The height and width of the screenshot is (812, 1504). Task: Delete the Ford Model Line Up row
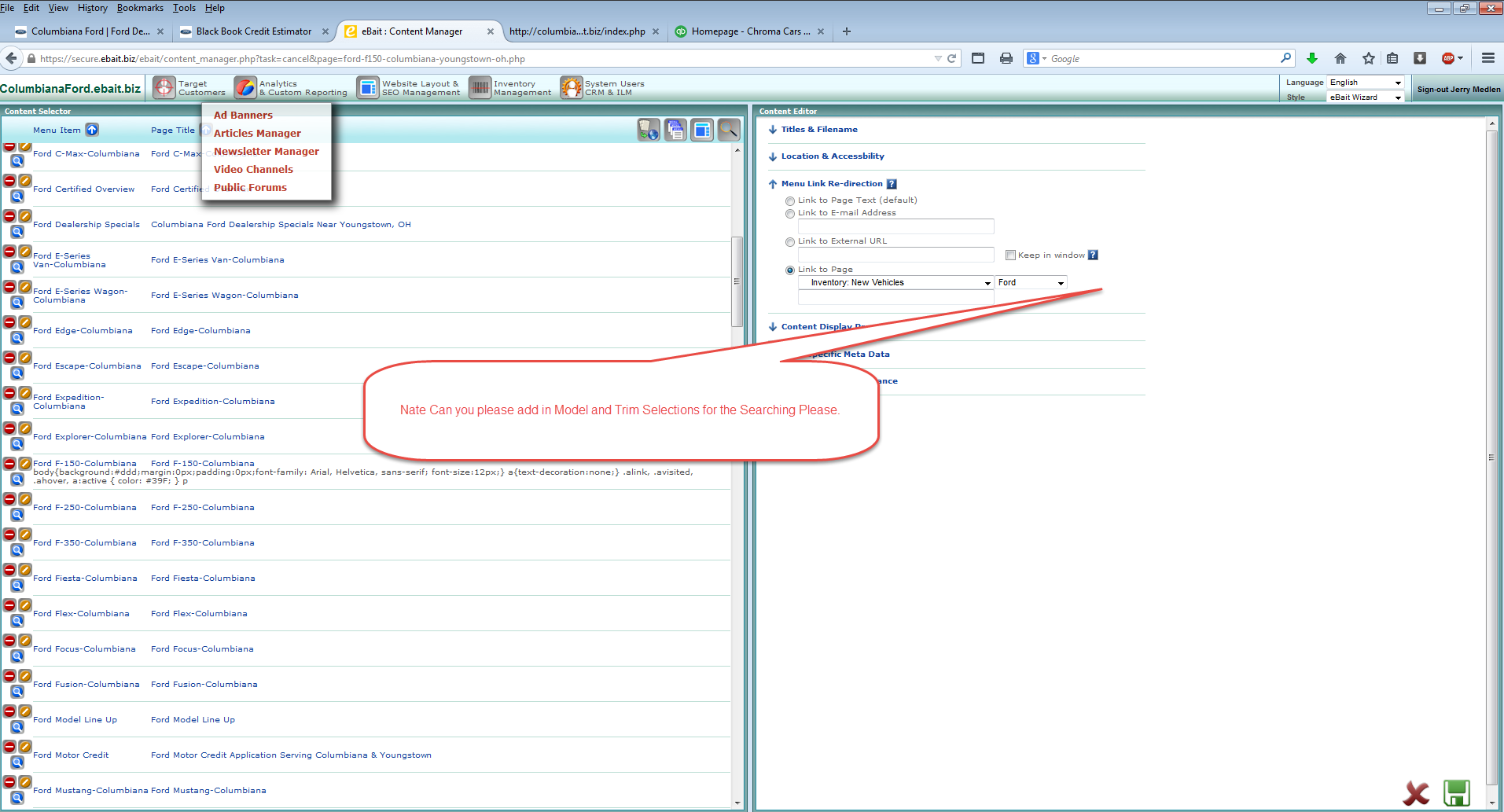pos(9,711)
